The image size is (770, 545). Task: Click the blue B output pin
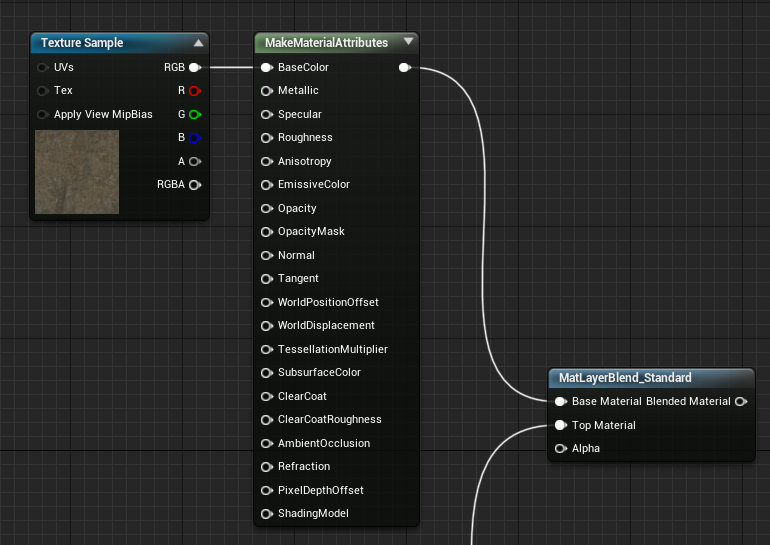point(195,138)
